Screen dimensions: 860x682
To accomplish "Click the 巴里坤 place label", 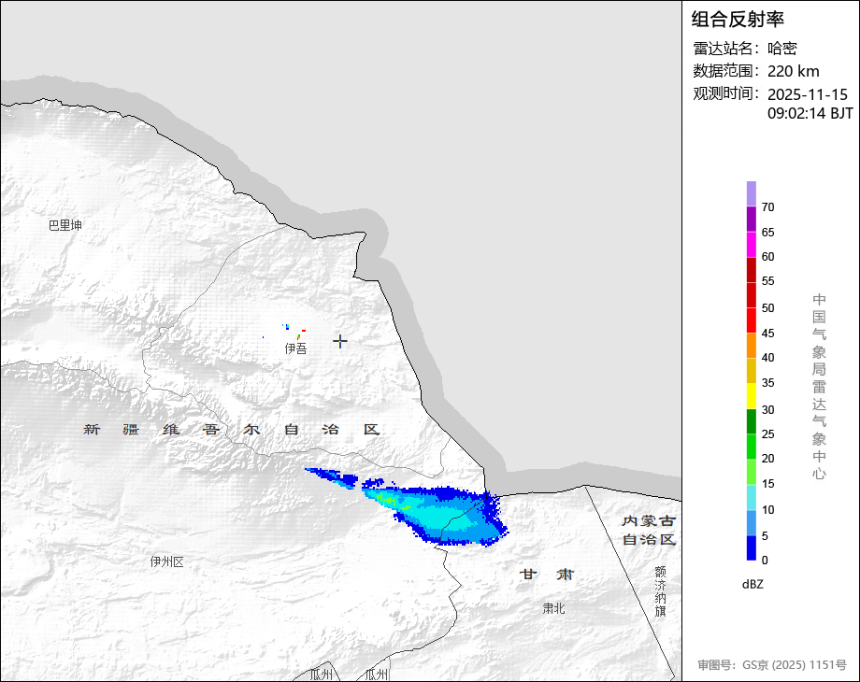I will click(x=65, y=226).
